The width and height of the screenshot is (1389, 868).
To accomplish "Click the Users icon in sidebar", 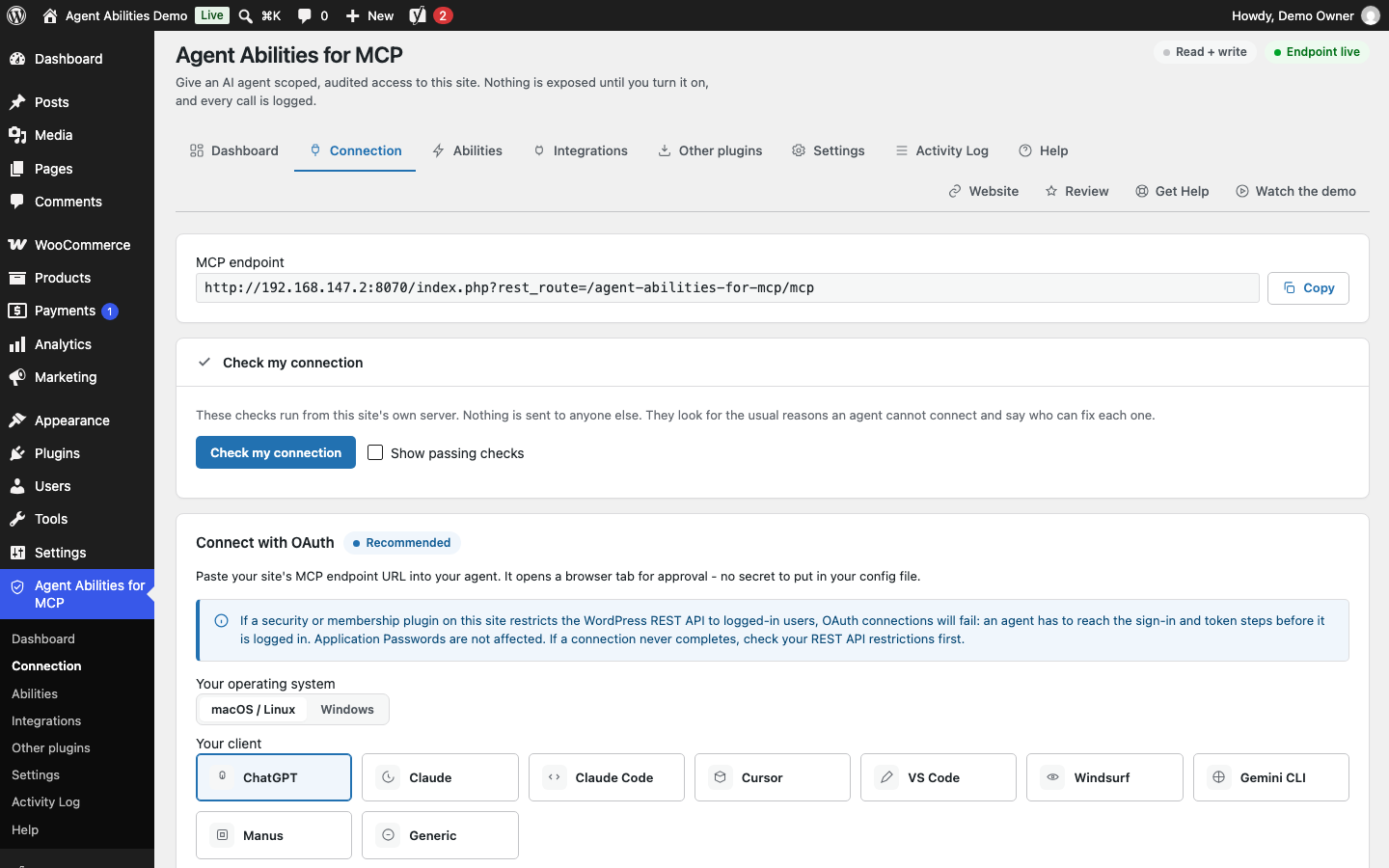I will (x=17, y=486).
